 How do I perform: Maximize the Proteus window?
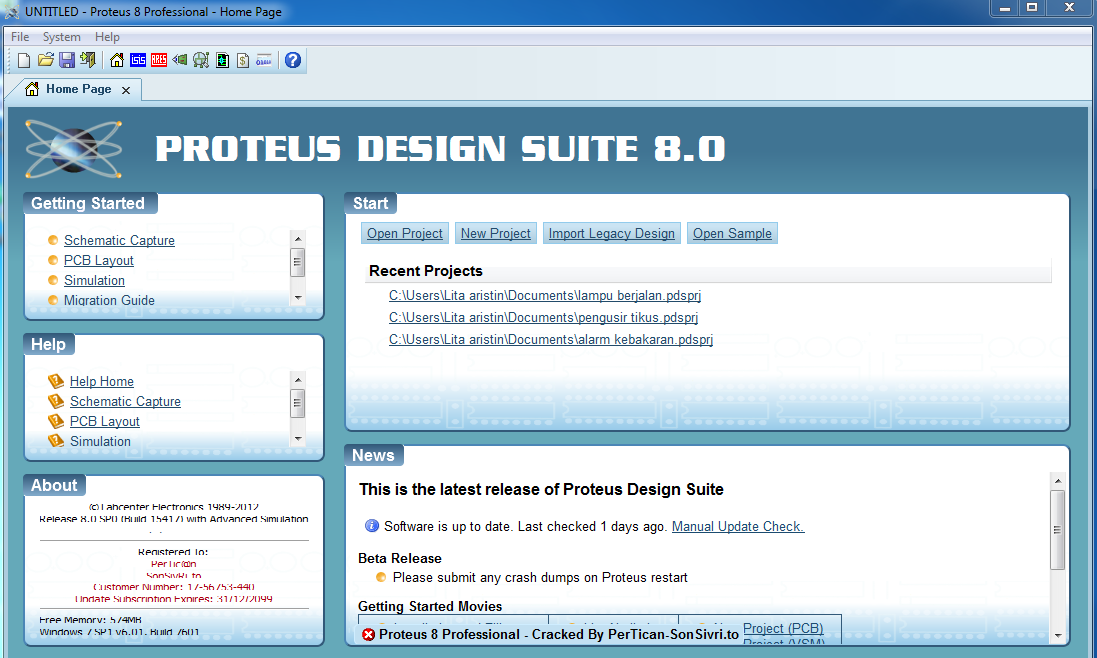click(x=1032, y=8)
